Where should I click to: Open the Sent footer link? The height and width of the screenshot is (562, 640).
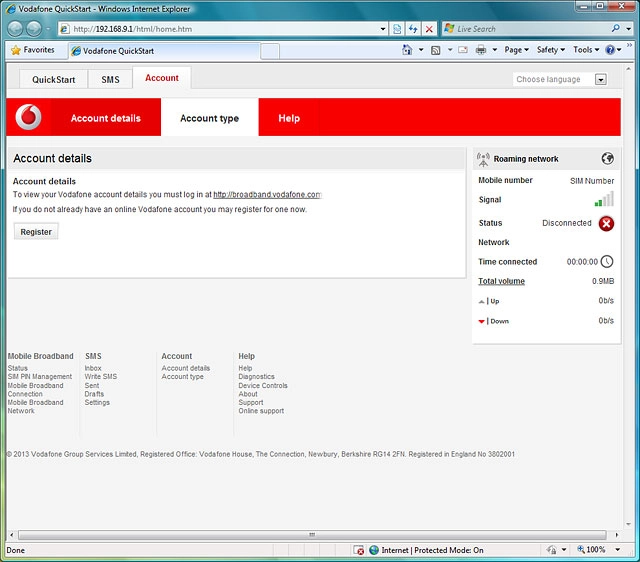point(91,385)
